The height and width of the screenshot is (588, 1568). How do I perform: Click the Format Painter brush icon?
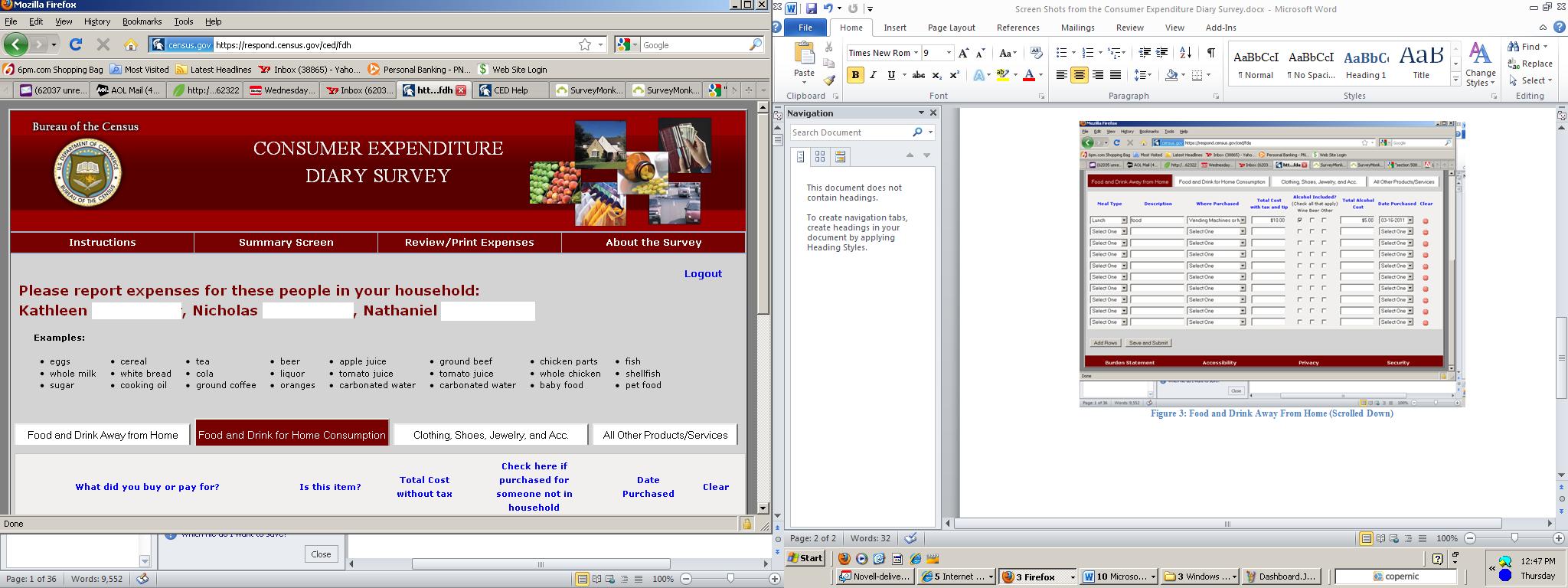point(829,80)
